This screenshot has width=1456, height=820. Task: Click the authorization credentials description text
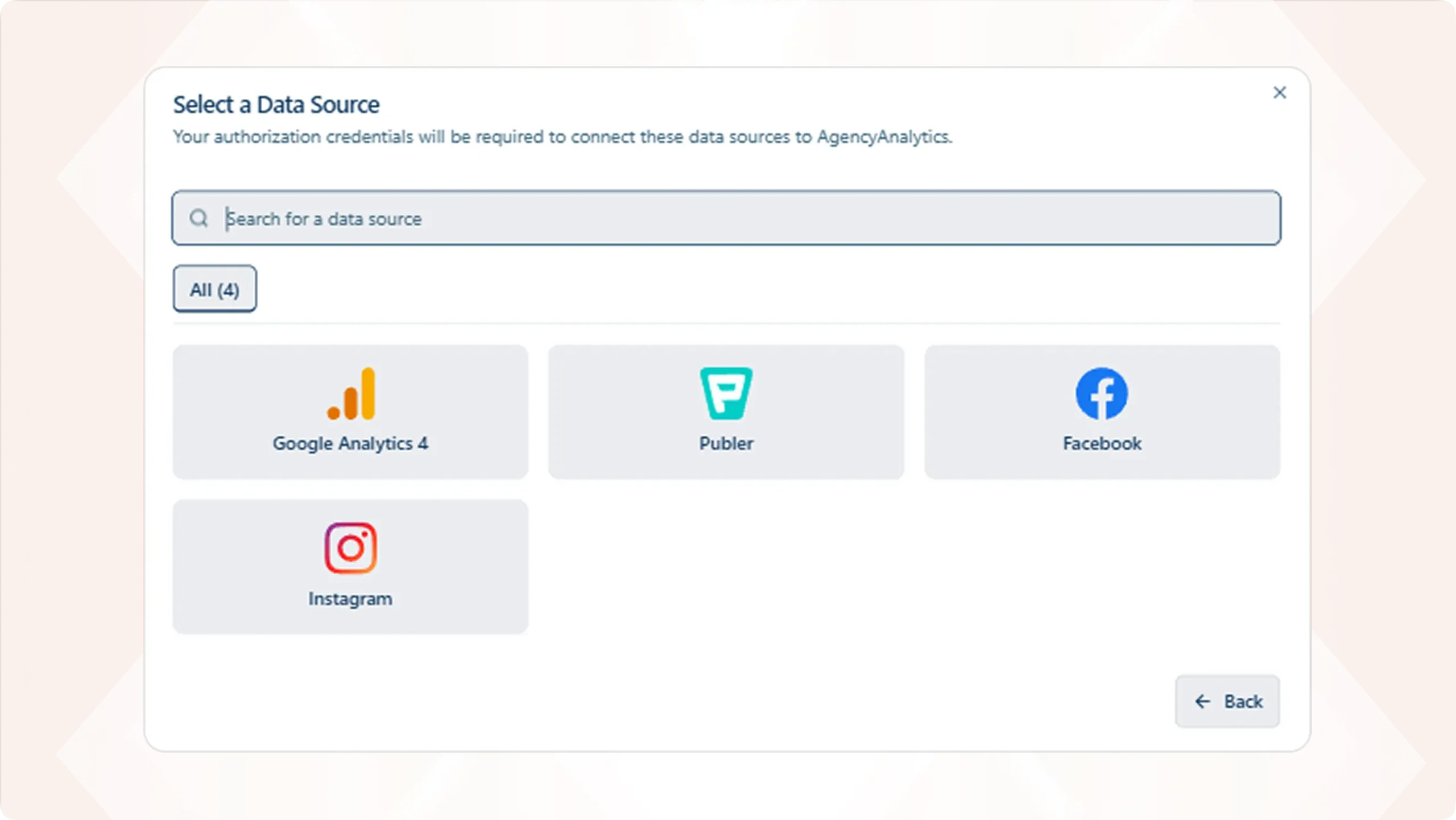562,137
